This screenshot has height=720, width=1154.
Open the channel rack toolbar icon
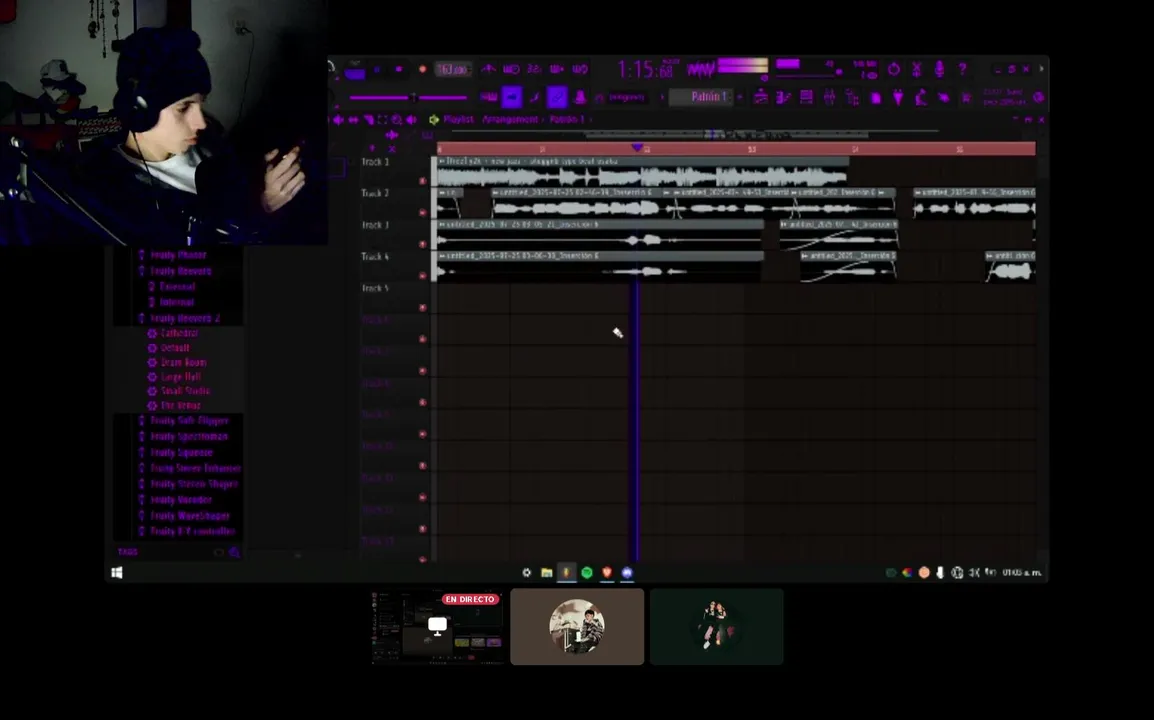tap(807, 97)
